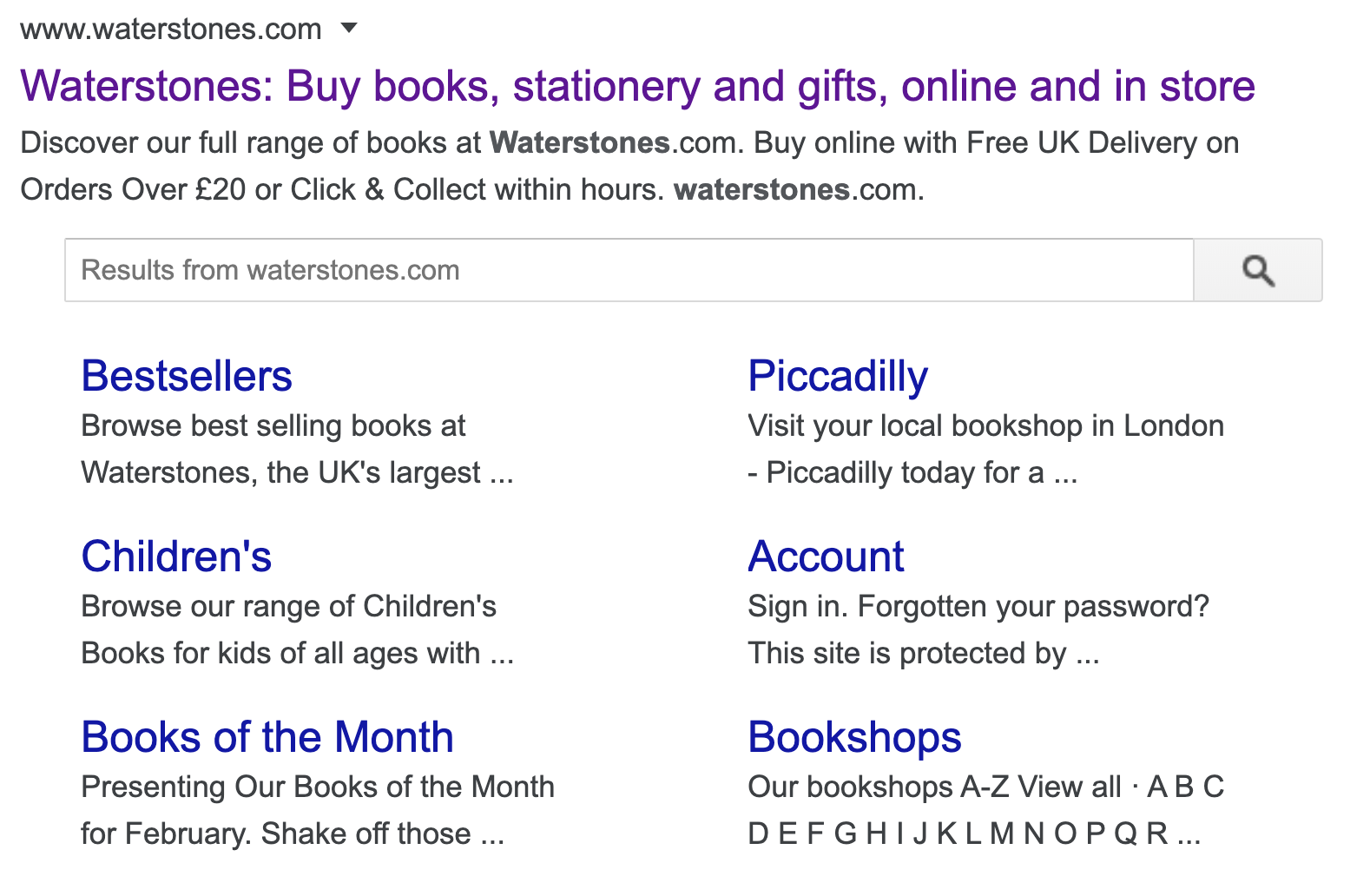Screen dimensions: 1370x896
Task: Click the 'Our bookshops A-Z View all' text
Action: pos(934,787)
